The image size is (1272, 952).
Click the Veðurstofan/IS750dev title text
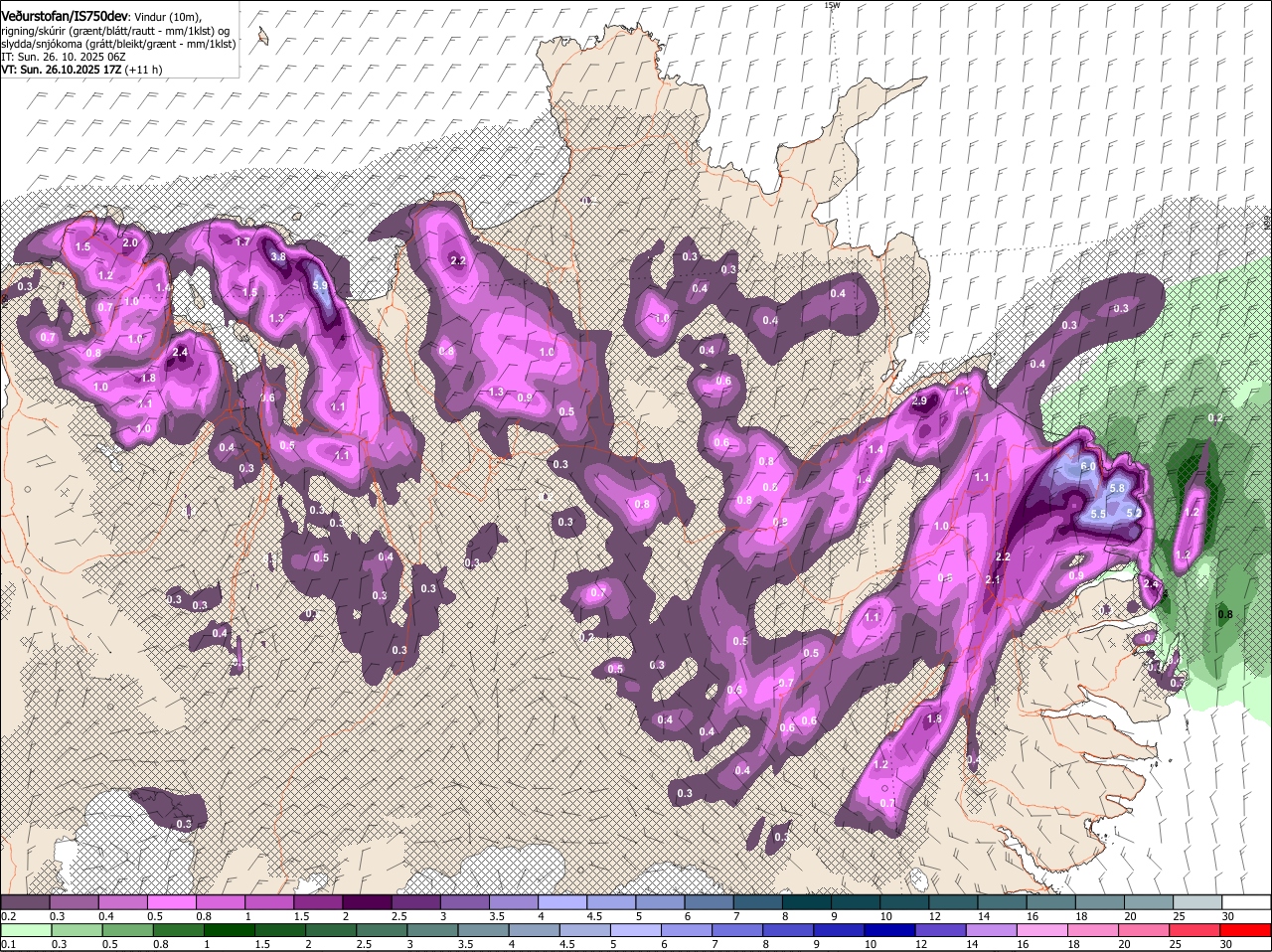65,17
